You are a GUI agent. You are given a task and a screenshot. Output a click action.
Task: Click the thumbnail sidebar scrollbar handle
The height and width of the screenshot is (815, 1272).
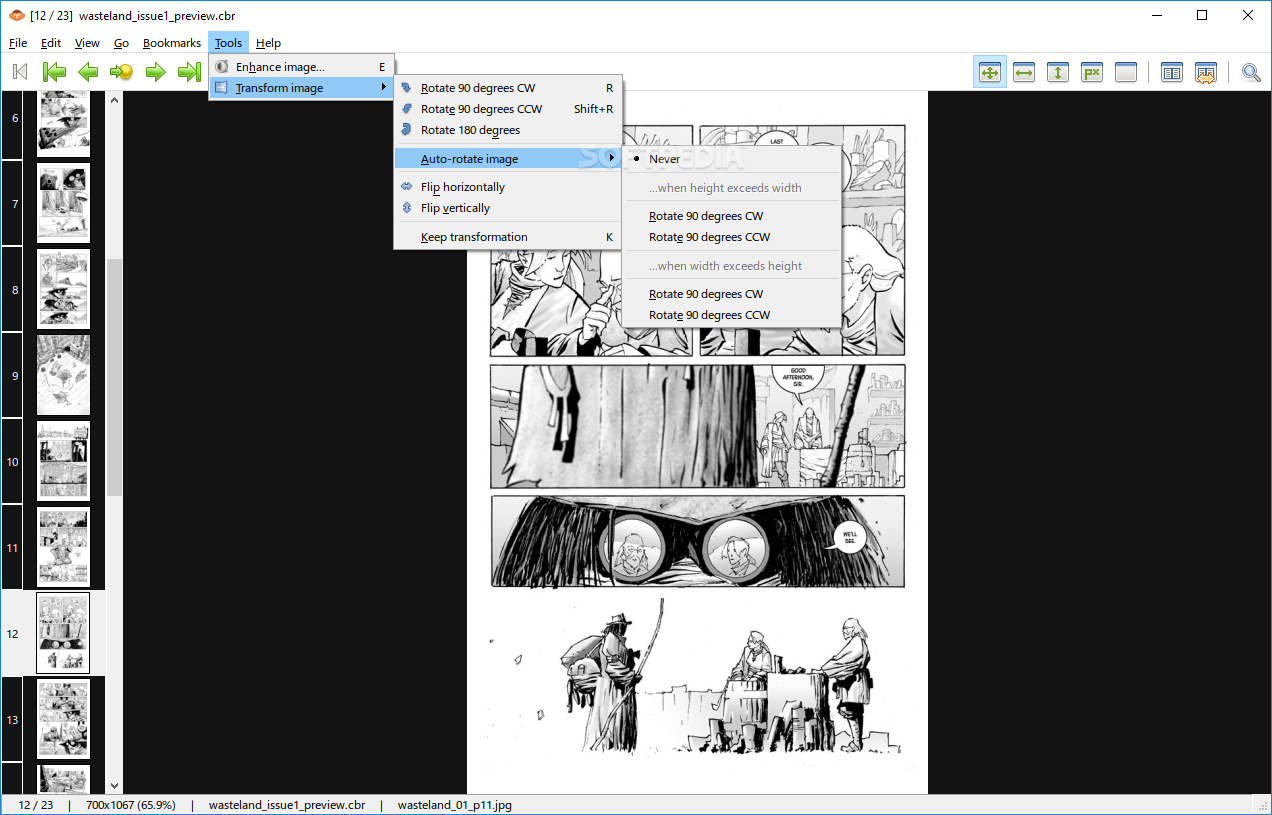[x=114, y=378]
